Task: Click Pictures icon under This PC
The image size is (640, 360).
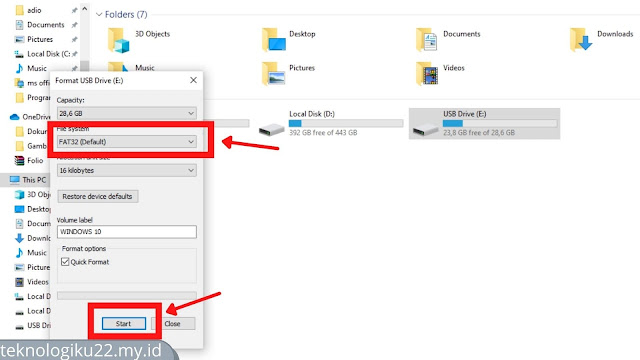Action: [19, 267]
